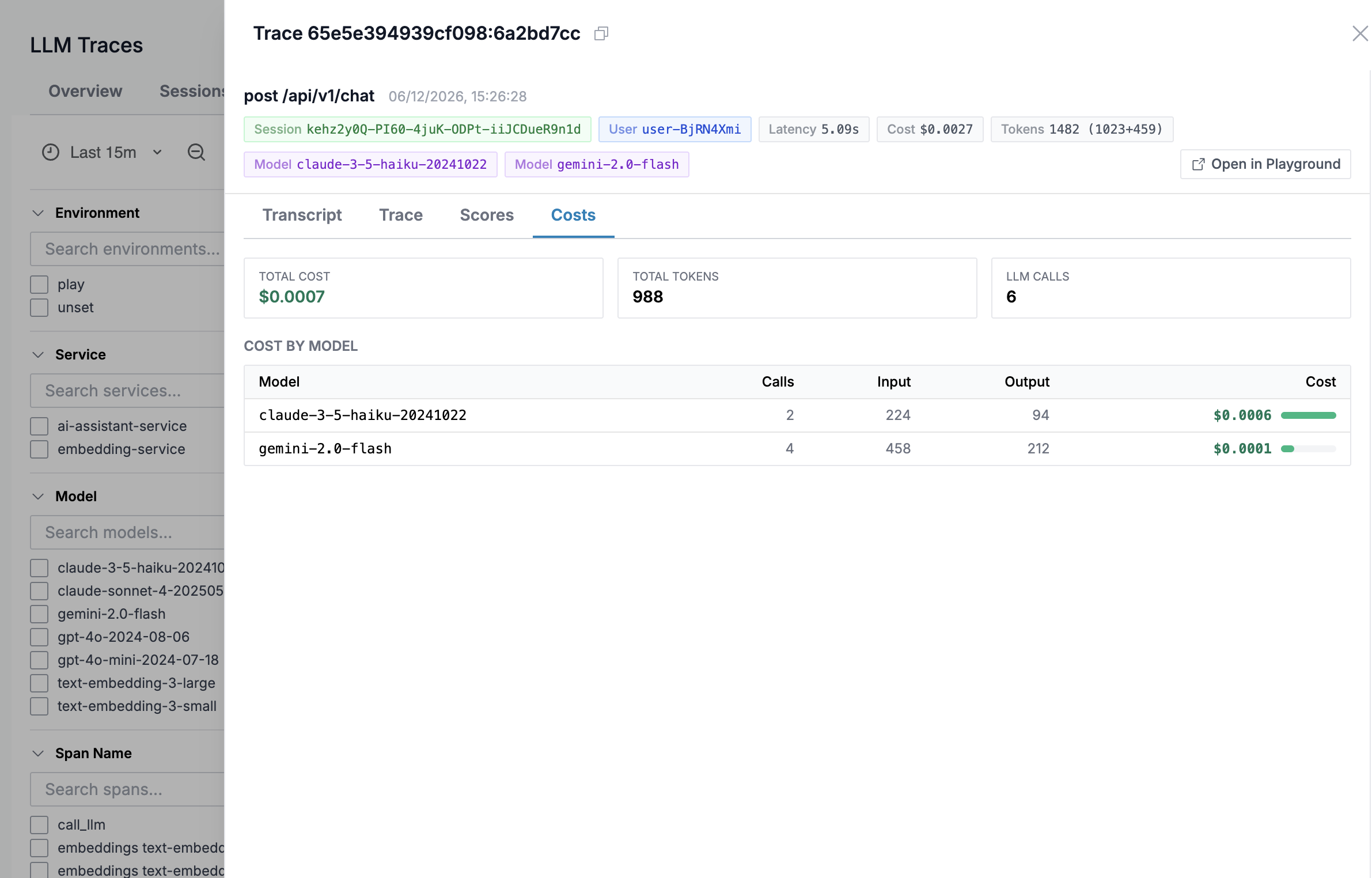The image size is (1372, 878).
Task: Click the $0.0006 cost value
Action: pos(1242,415)
